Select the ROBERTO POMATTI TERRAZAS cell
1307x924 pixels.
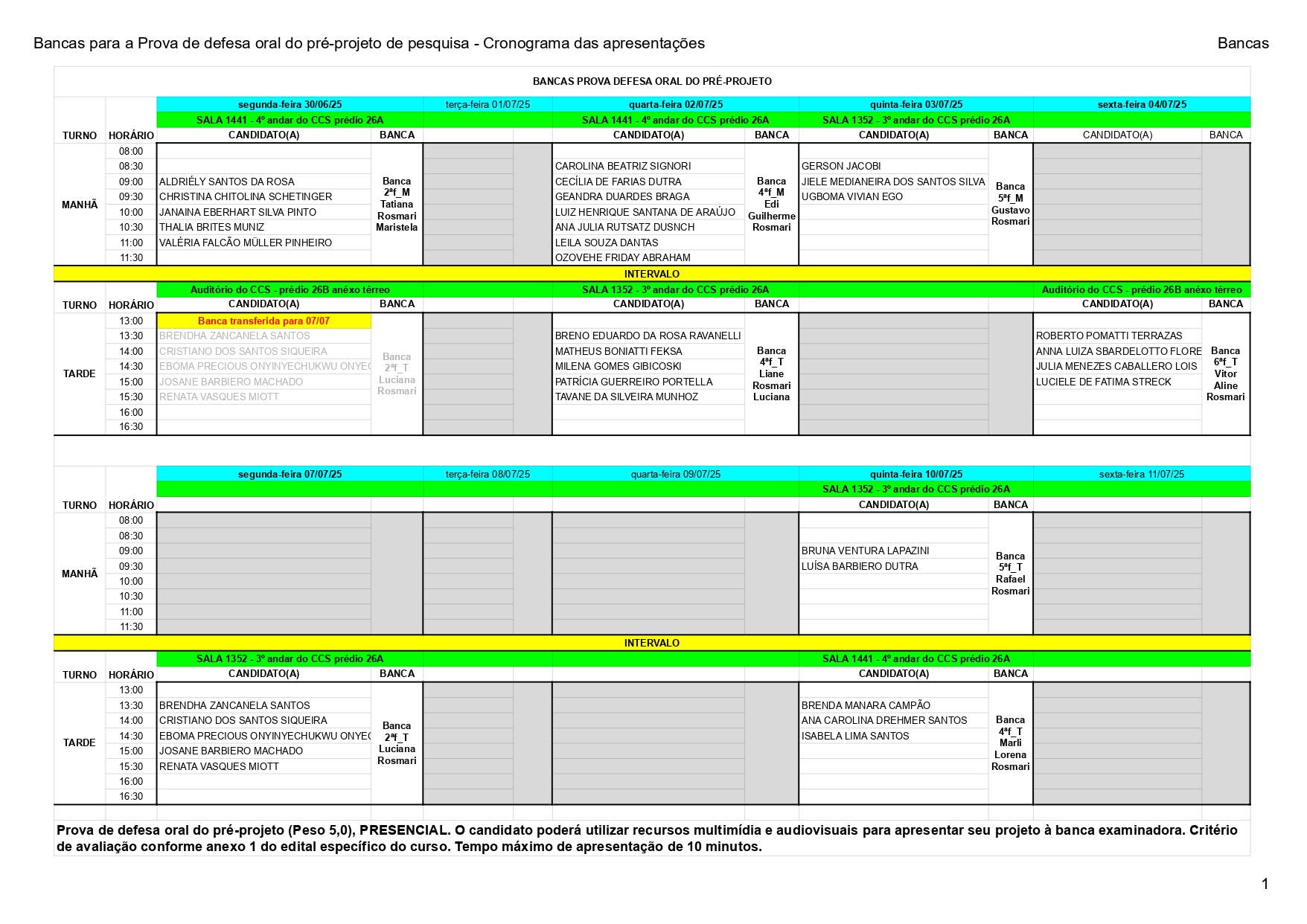[x=1109, y=336]
